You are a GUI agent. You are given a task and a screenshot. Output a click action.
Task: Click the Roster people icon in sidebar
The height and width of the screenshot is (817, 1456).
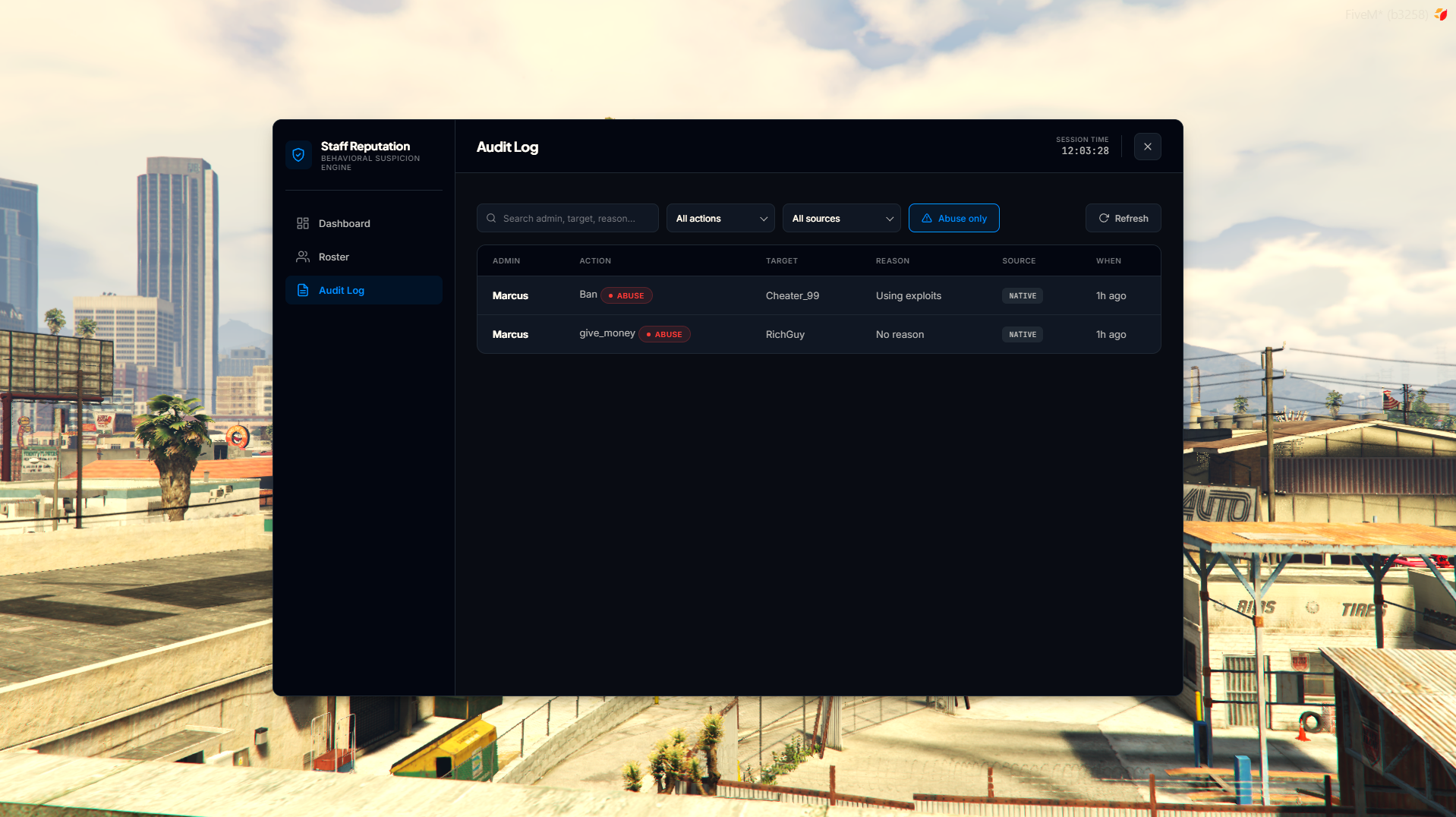coord(303,257)
